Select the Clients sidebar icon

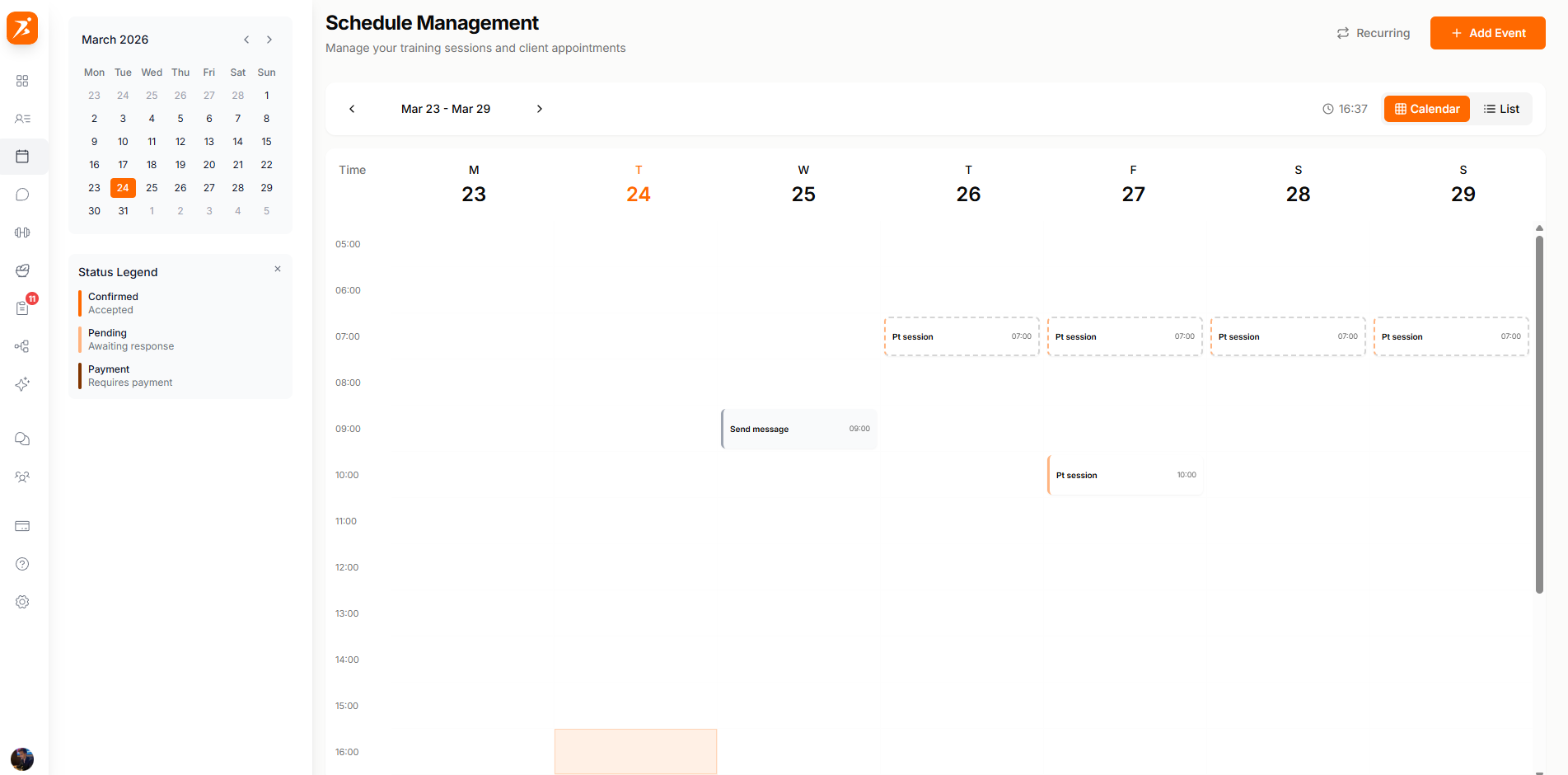tap(22, 119)
